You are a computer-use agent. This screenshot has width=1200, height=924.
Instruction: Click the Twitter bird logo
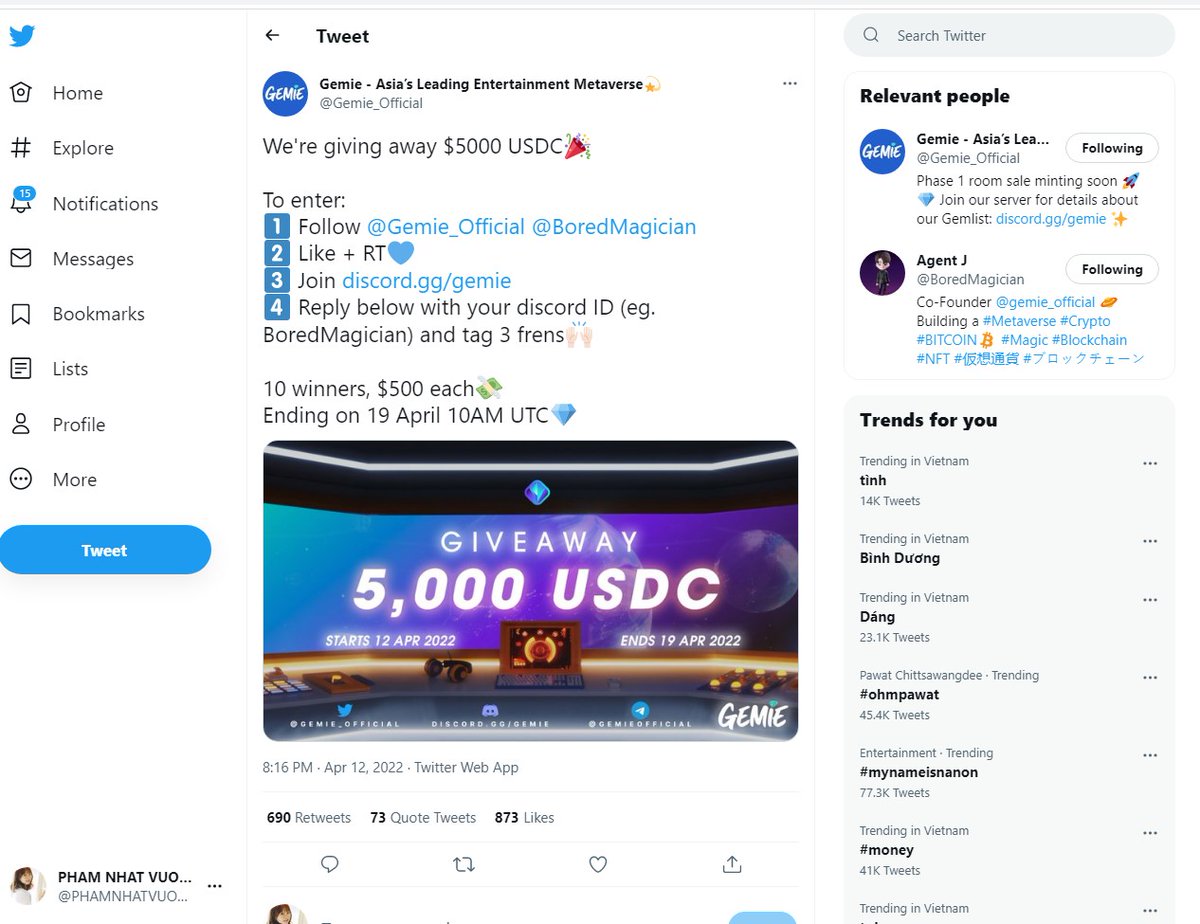pos(22,36)
